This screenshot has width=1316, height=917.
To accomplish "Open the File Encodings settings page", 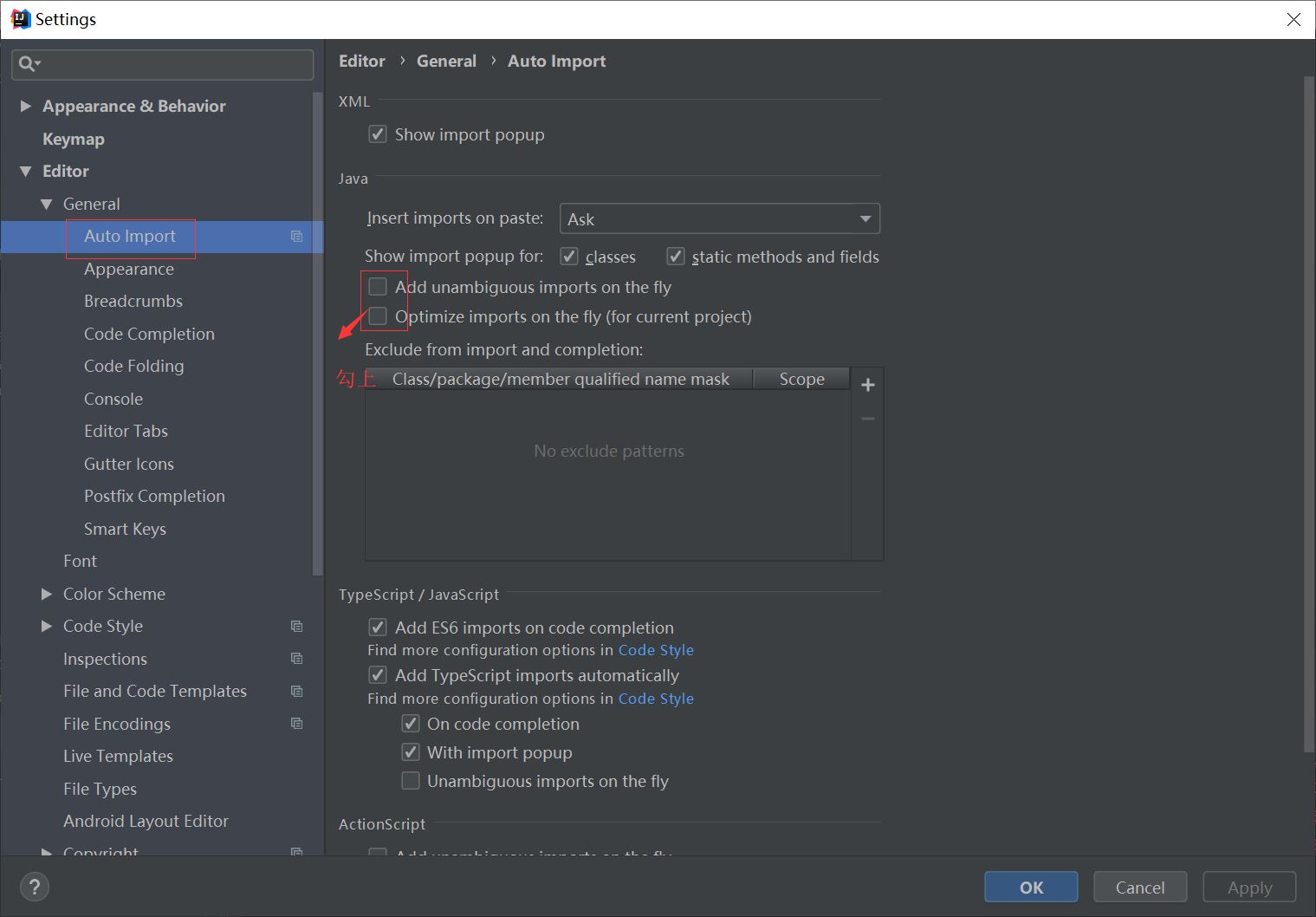I will click(117, 724).
